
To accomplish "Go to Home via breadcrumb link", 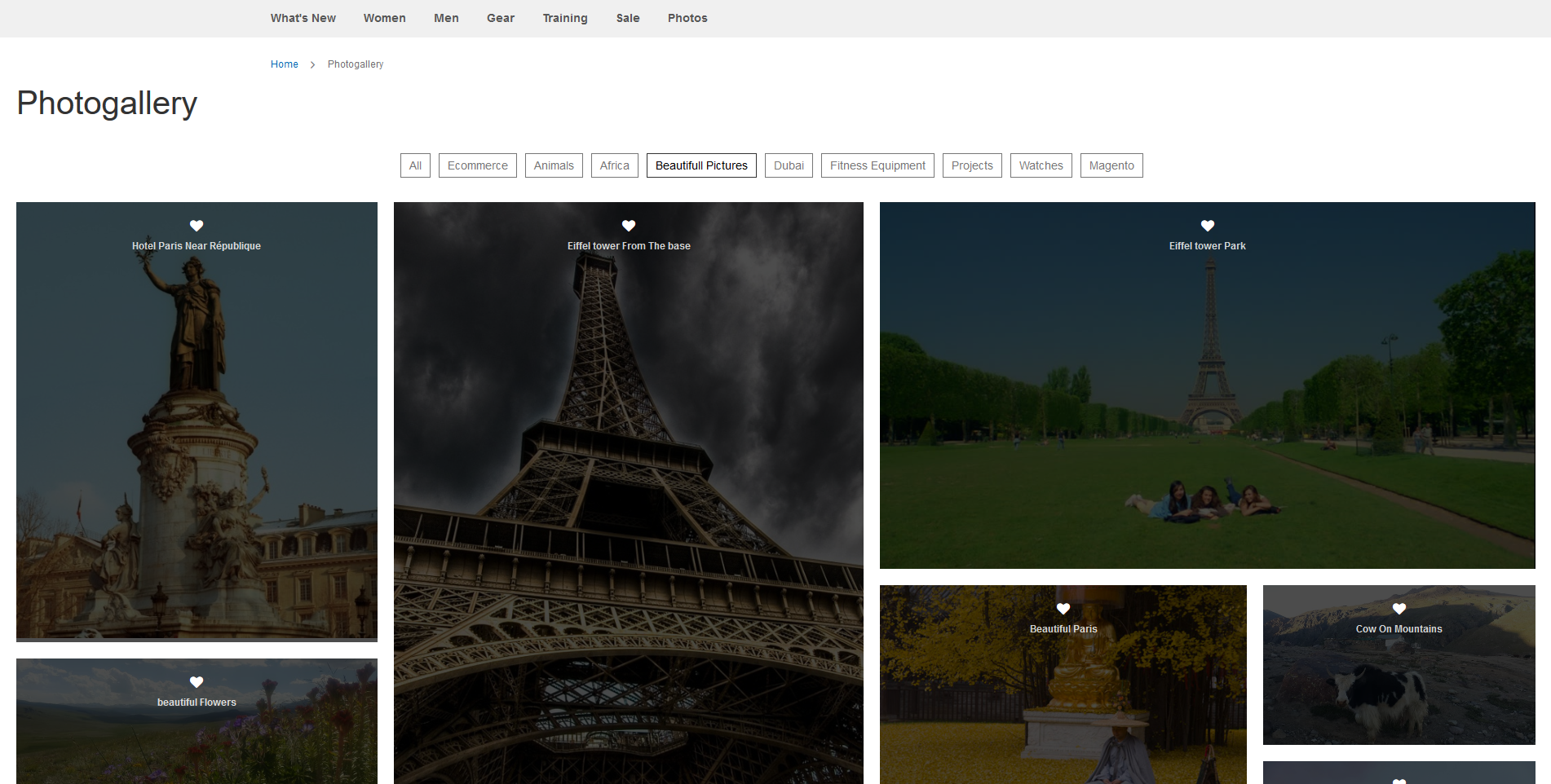I will coord(285,64).
